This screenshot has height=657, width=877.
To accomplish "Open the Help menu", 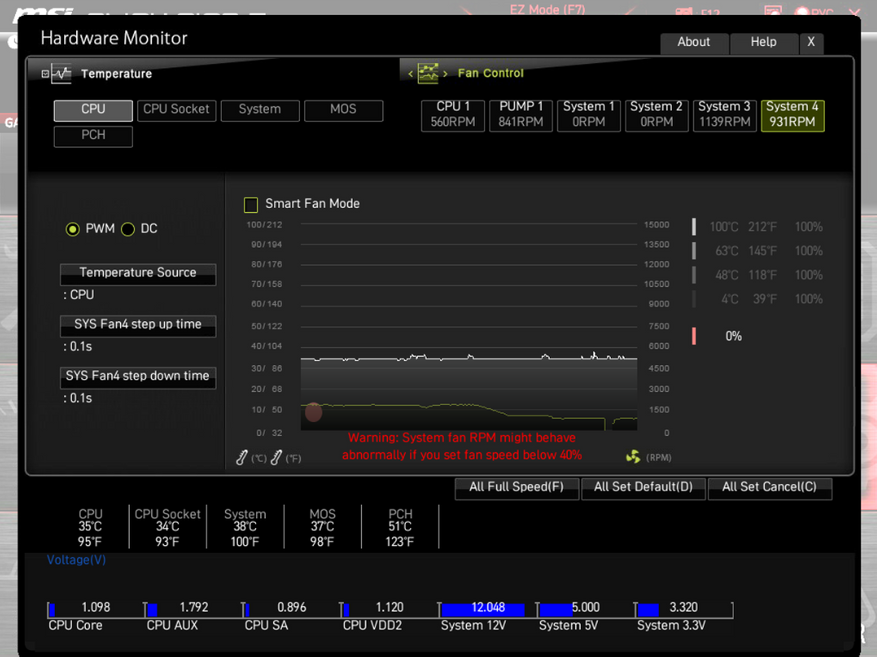I will [763, 42].
